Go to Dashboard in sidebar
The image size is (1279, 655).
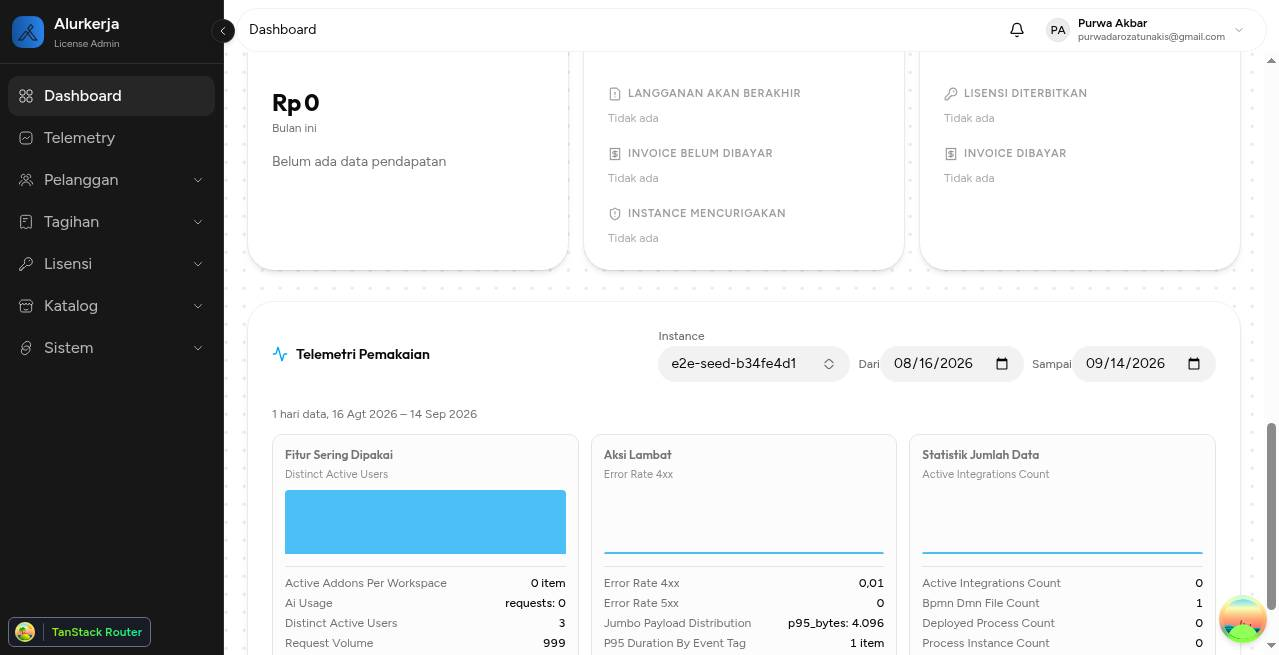(x=111, y=96)
